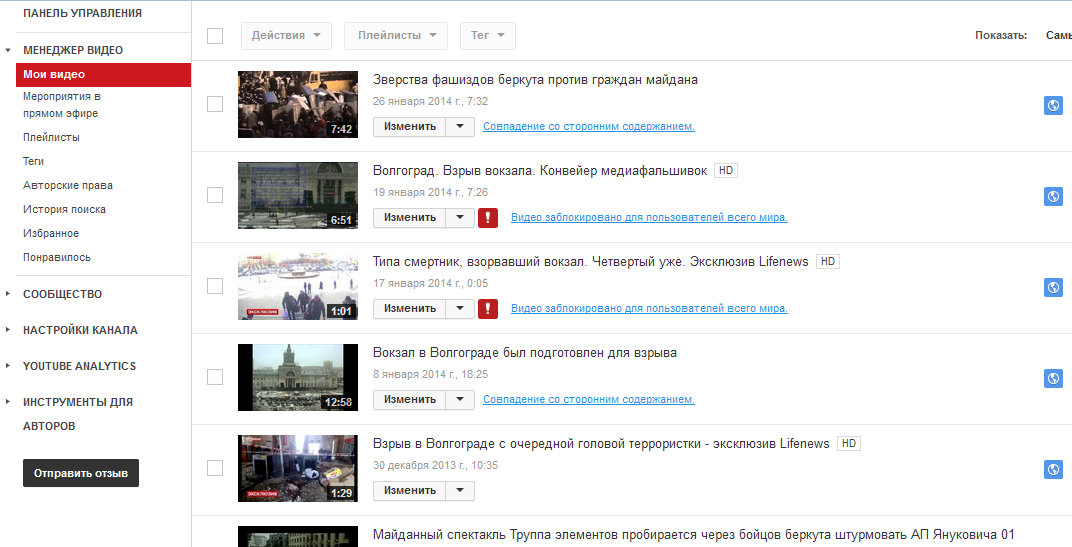Screen dimensions: 1072x547
Task: Expand the YOUTUBE ANALYTICS section
Action: pos(8,366)
